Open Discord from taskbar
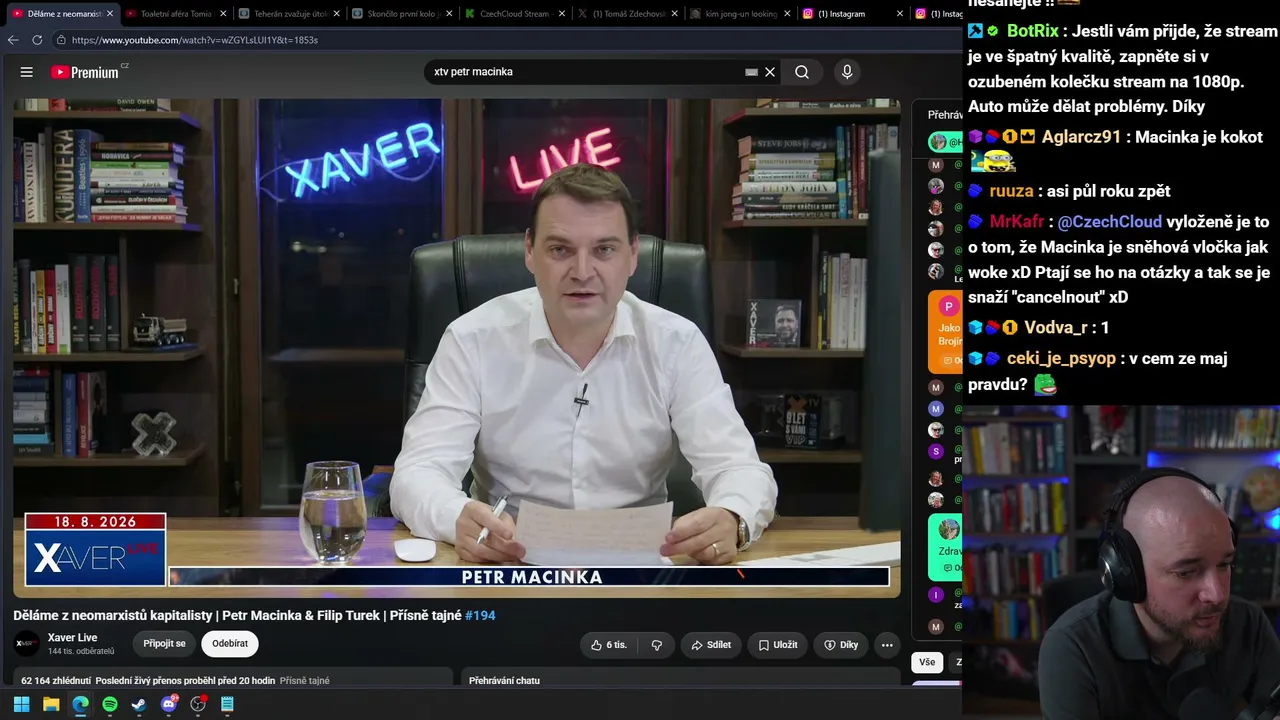 169,704
